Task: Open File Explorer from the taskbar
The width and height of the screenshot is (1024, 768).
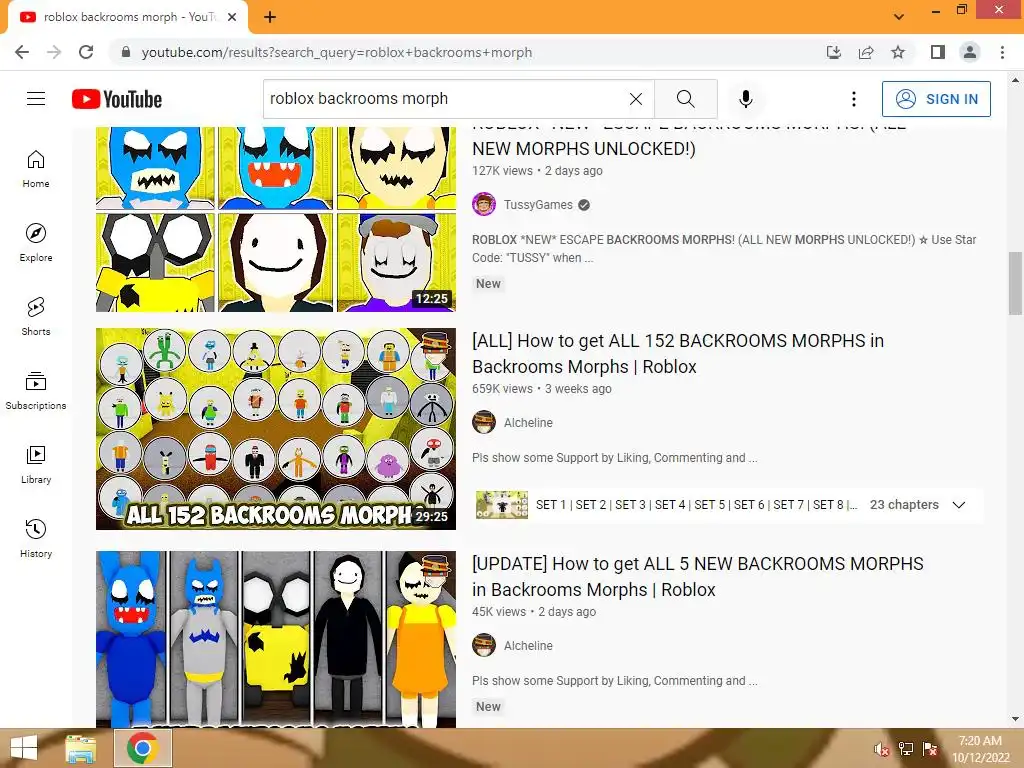Action: pyautogui.click(x=80, y=748)
